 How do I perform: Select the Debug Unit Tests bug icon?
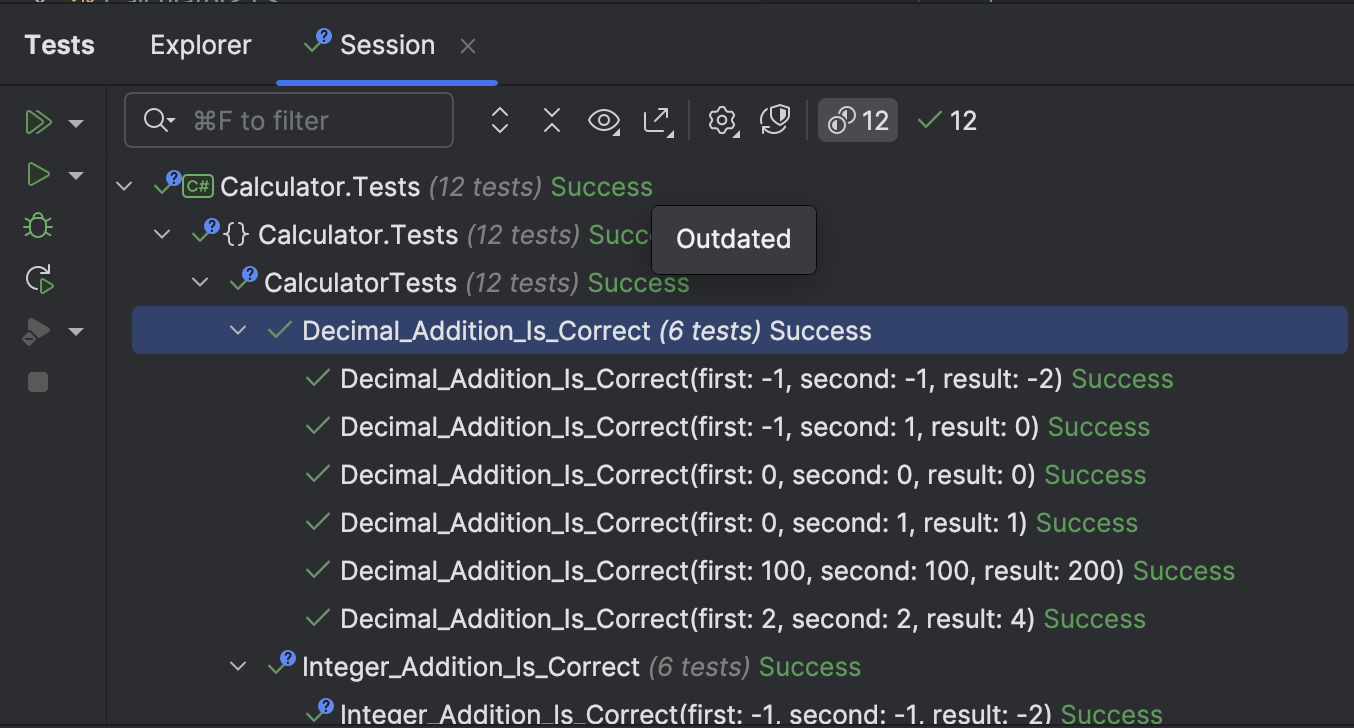pyautogui.click(x=37, y=225)
